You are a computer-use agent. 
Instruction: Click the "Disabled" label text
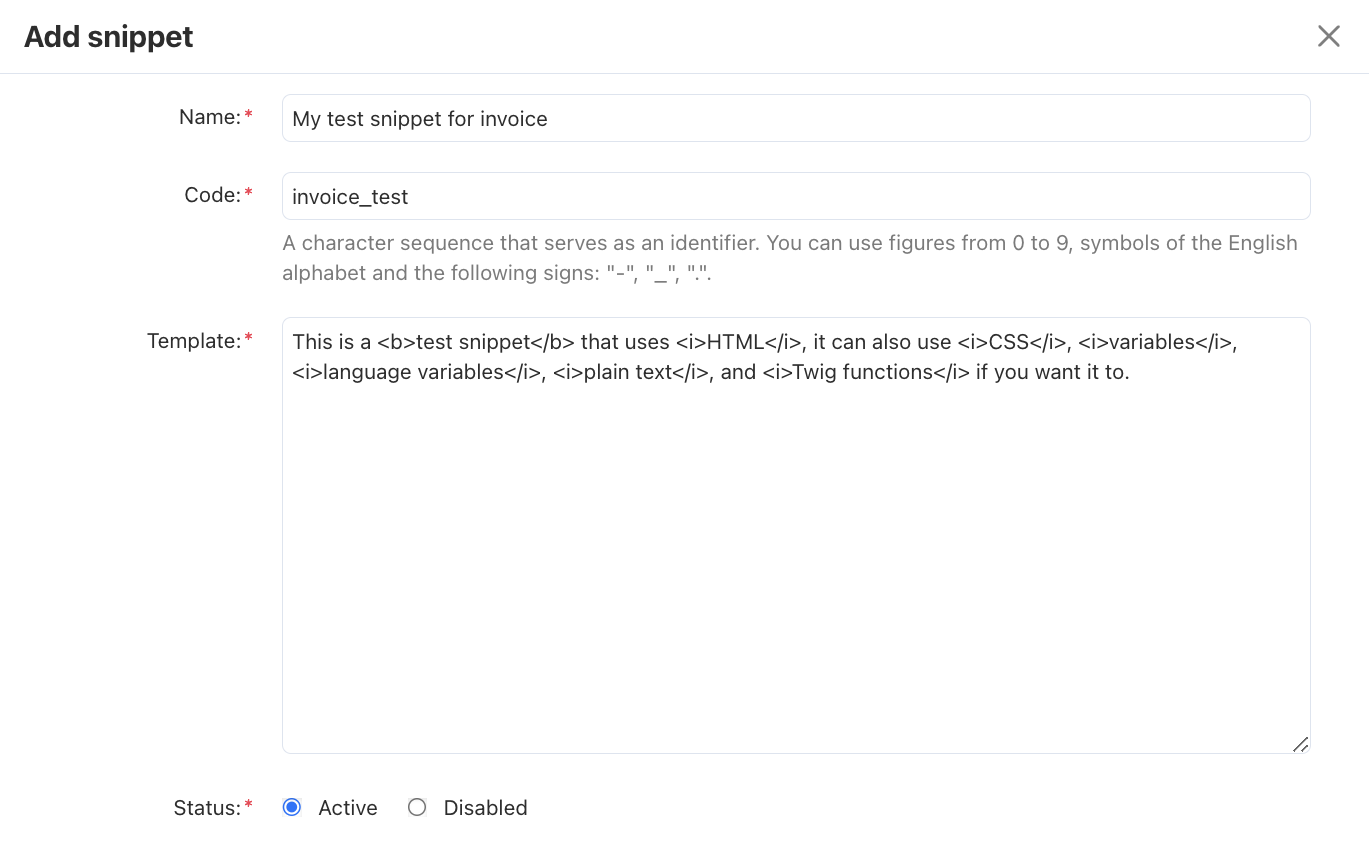click(485, 808)
